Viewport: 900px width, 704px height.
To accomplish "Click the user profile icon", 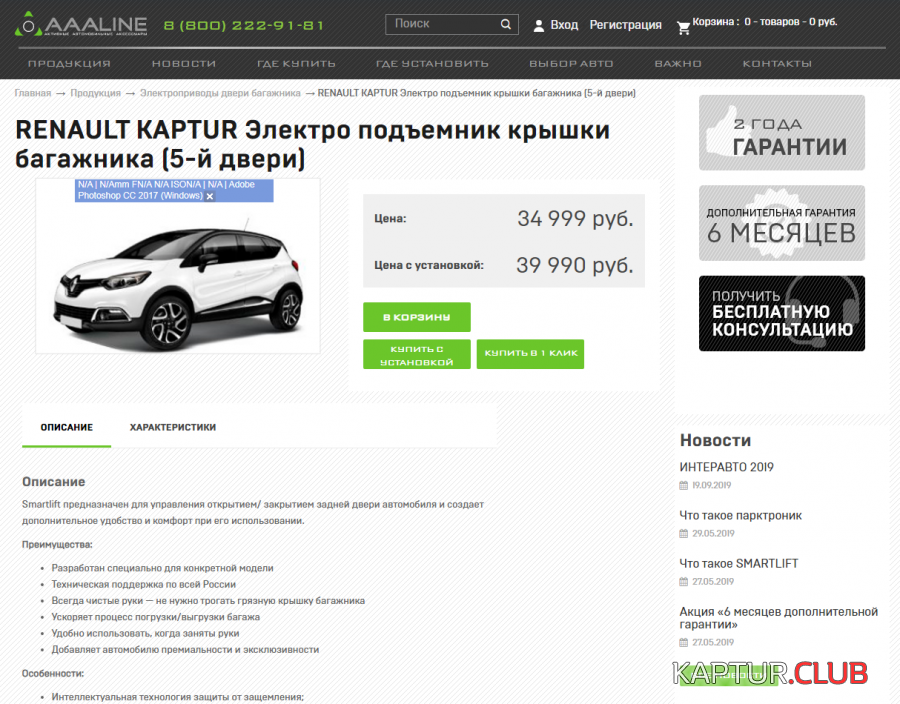I will pyautogui.click(x=538, y=26).
